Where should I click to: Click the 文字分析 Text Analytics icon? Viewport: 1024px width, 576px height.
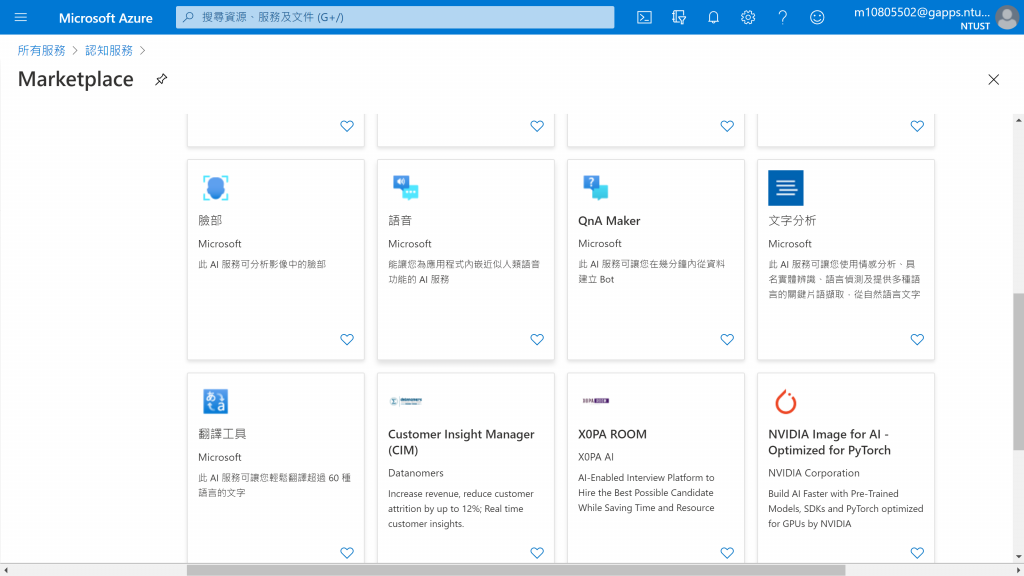[x=786, y=188]
